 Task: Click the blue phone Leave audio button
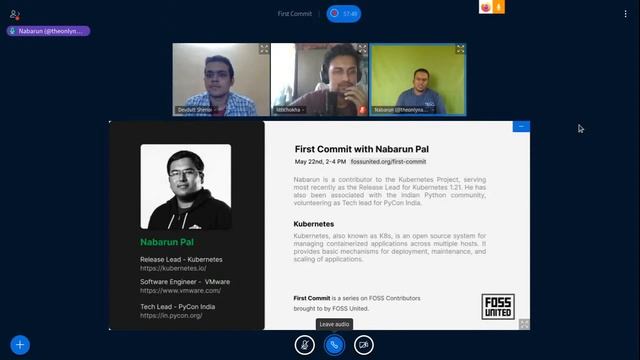334,345
